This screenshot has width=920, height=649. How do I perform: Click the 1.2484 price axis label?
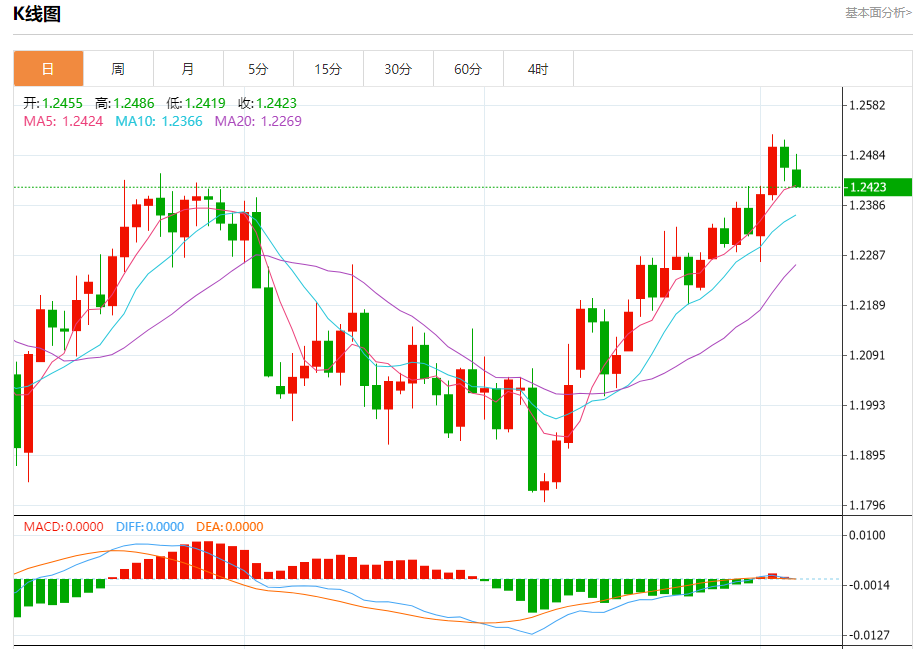coord(867,156)
